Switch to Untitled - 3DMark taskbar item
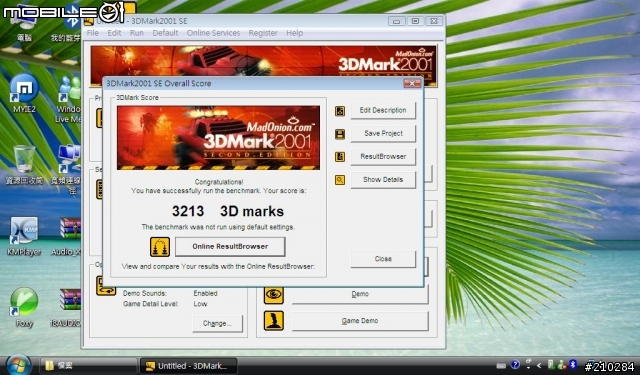Viewport: 640px width, 375px height. 189,366
